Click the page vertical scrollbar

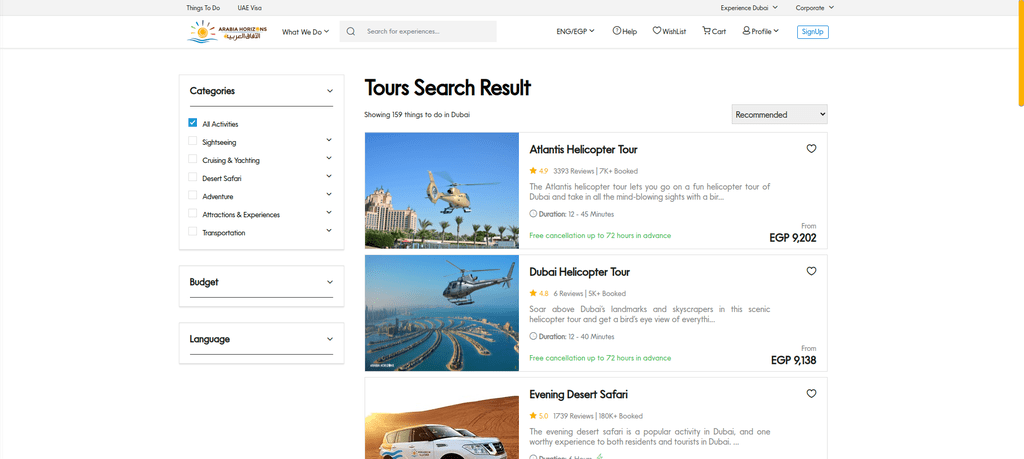pos(1021,52)
